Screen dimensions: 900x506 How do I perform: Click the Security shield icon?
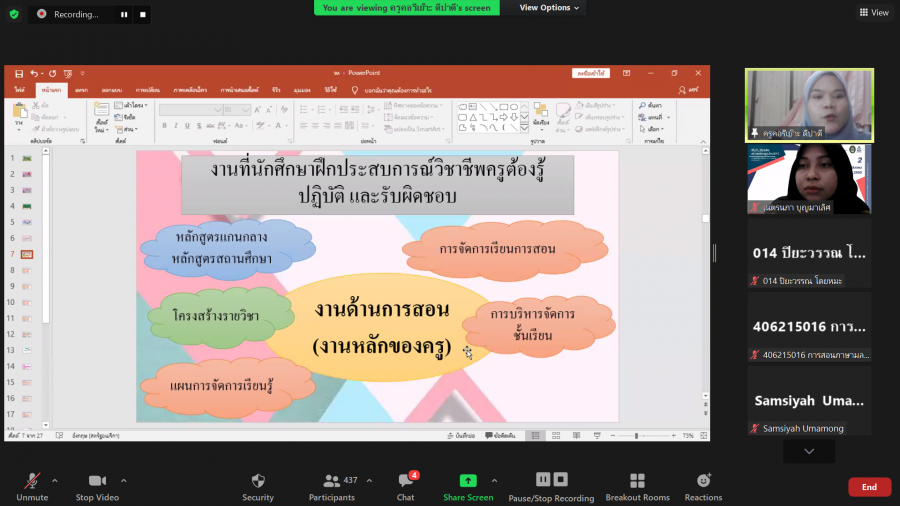click(x=258, y=481)
